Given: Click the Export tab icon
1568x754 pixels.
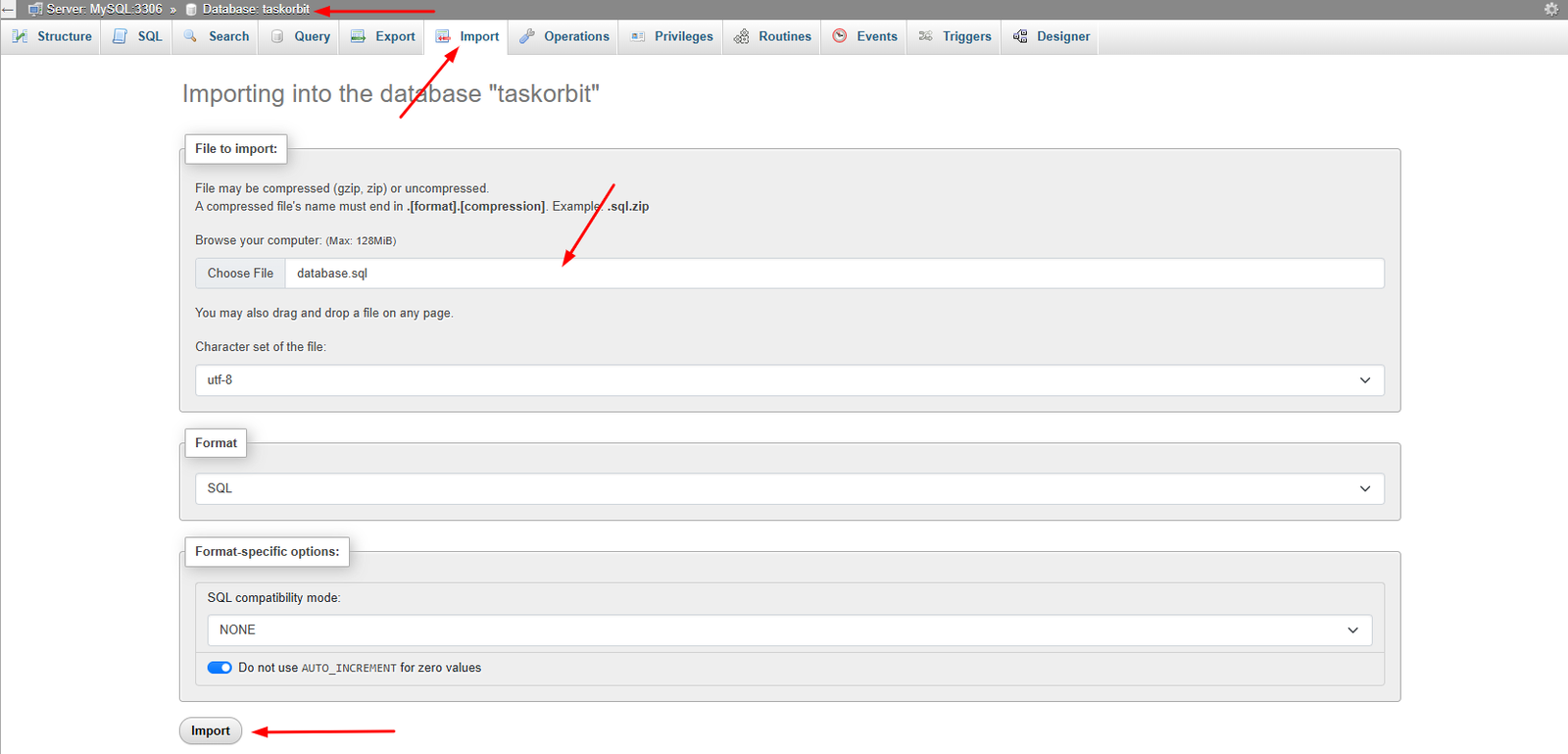Looking at the screenshot, I should [358, 36].
